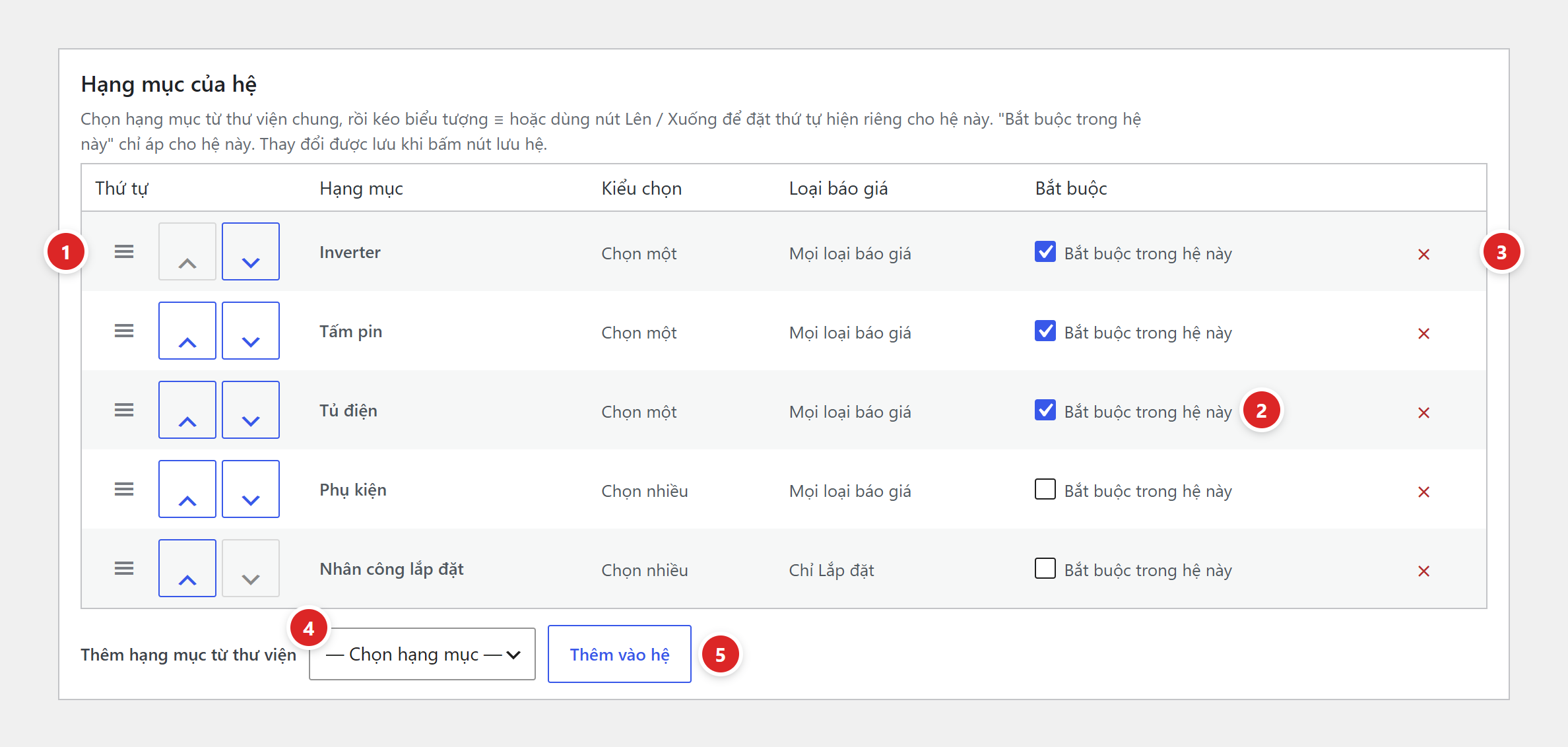
Task: Click the Thêm vào hệ button
Action: click(x=620, y=654)
